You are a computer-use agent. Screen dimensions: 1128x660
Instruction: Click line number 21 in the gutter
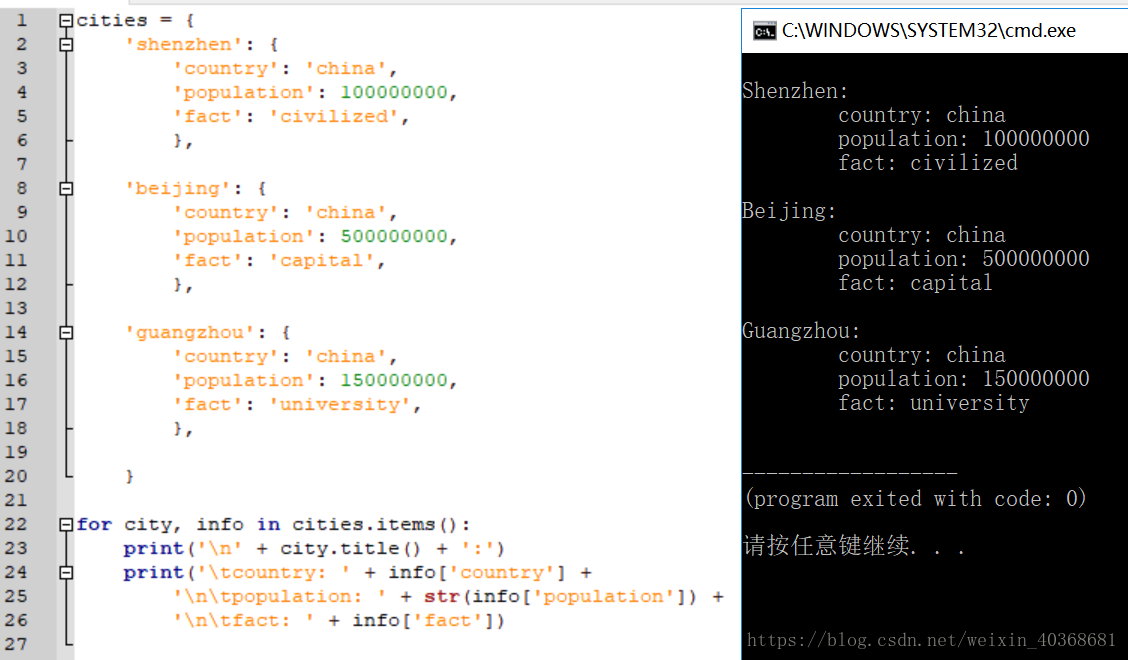[16, 500]
